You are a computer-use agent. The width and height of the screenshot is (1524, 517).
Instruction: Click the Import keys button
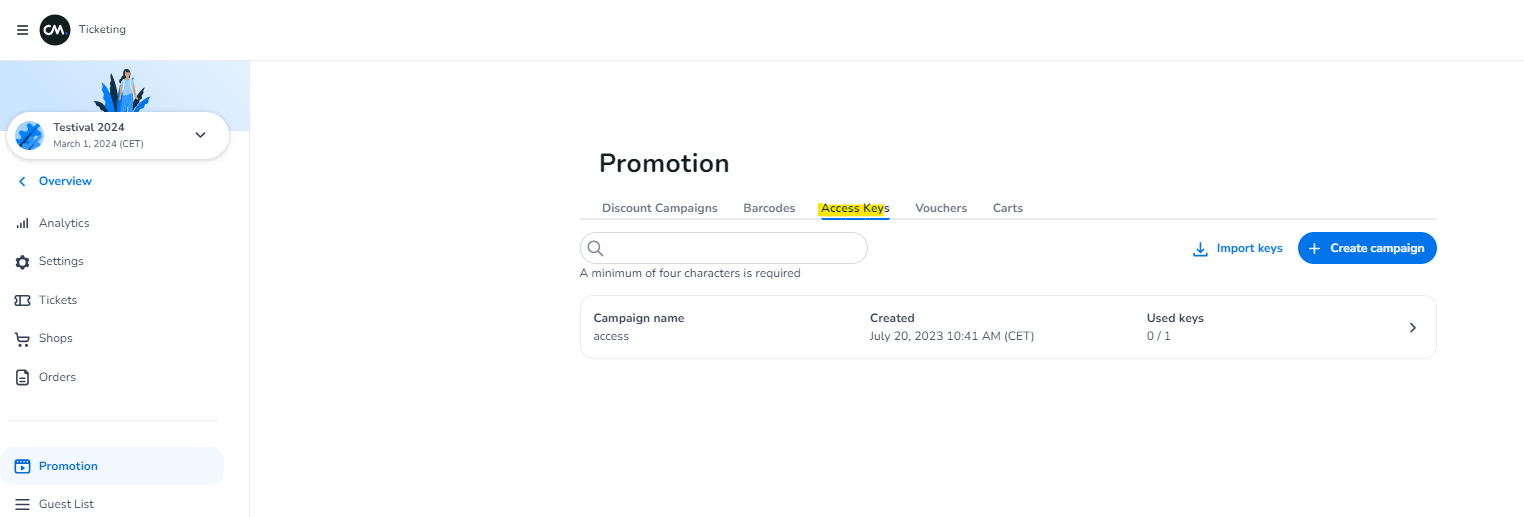pyautogui.click(x=1237, y=248)
